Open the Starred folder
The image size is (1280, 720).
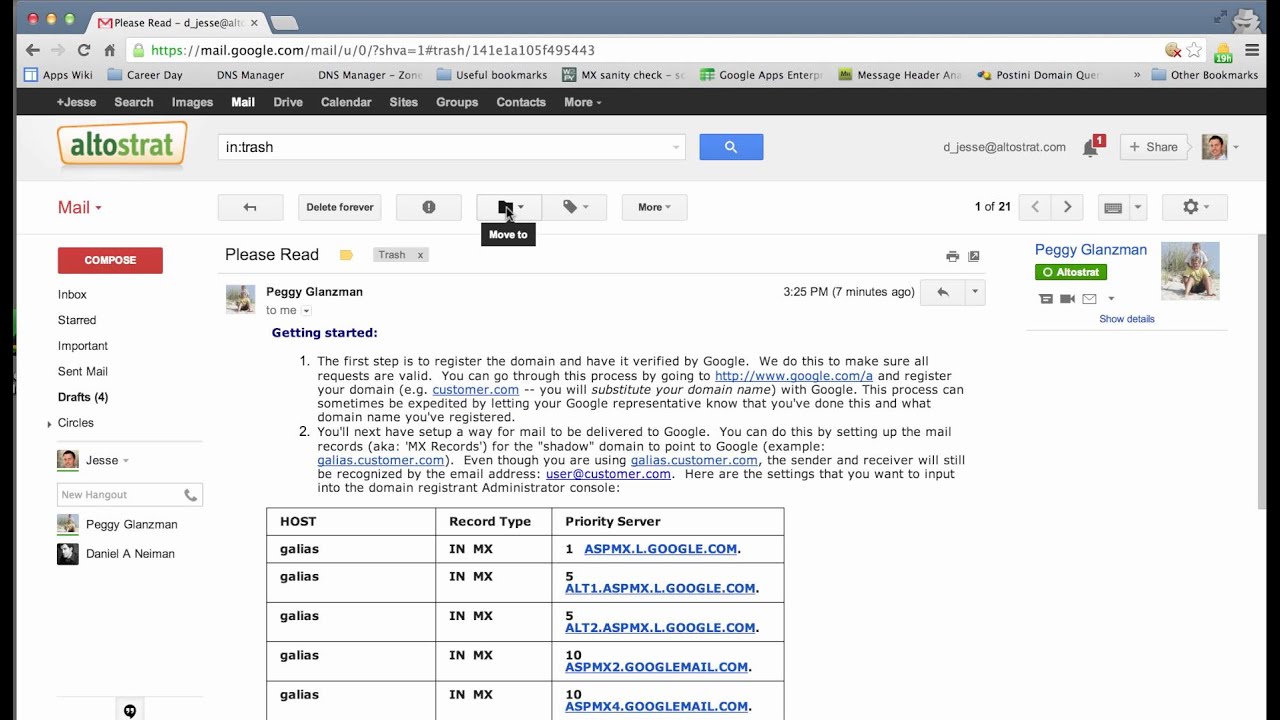[x=77, y=321]
